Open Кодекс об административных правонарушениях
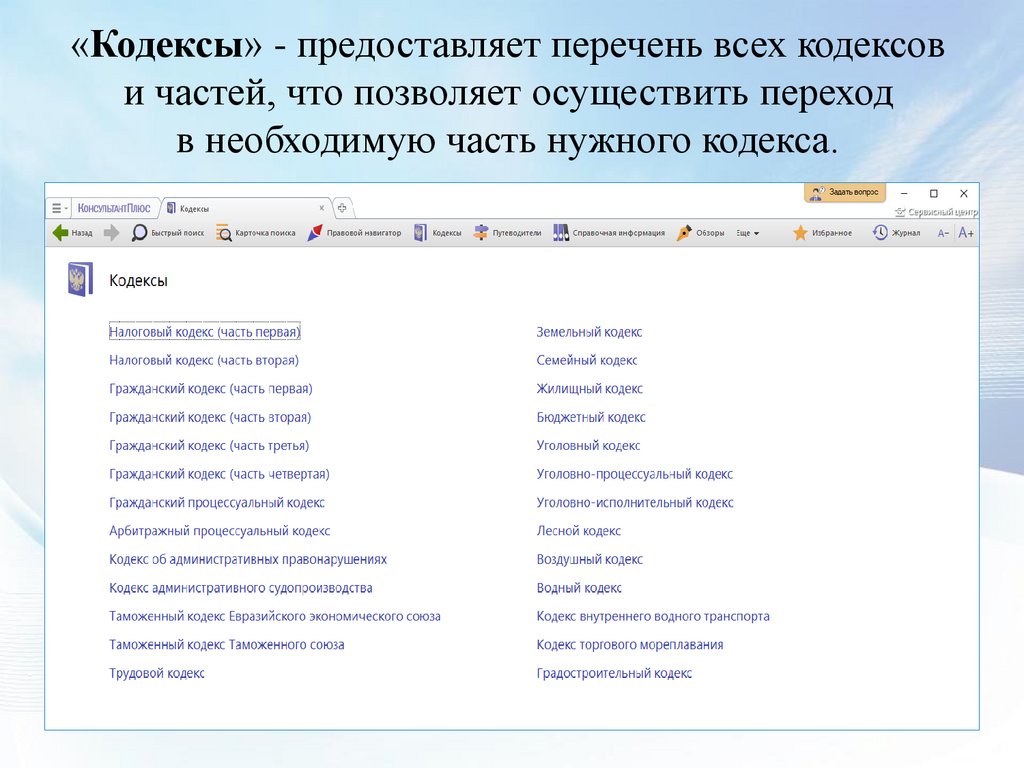 248,559
